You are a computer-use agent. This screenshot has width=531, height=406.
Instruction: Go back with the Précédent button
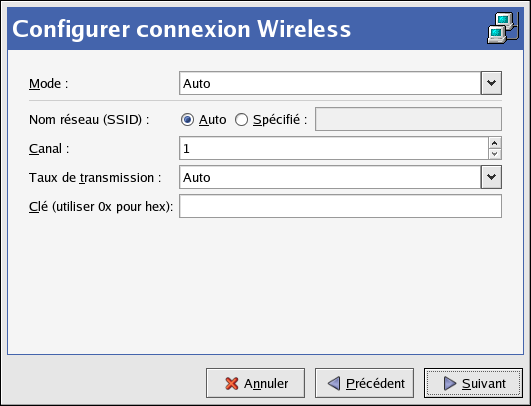coord(364,383)
